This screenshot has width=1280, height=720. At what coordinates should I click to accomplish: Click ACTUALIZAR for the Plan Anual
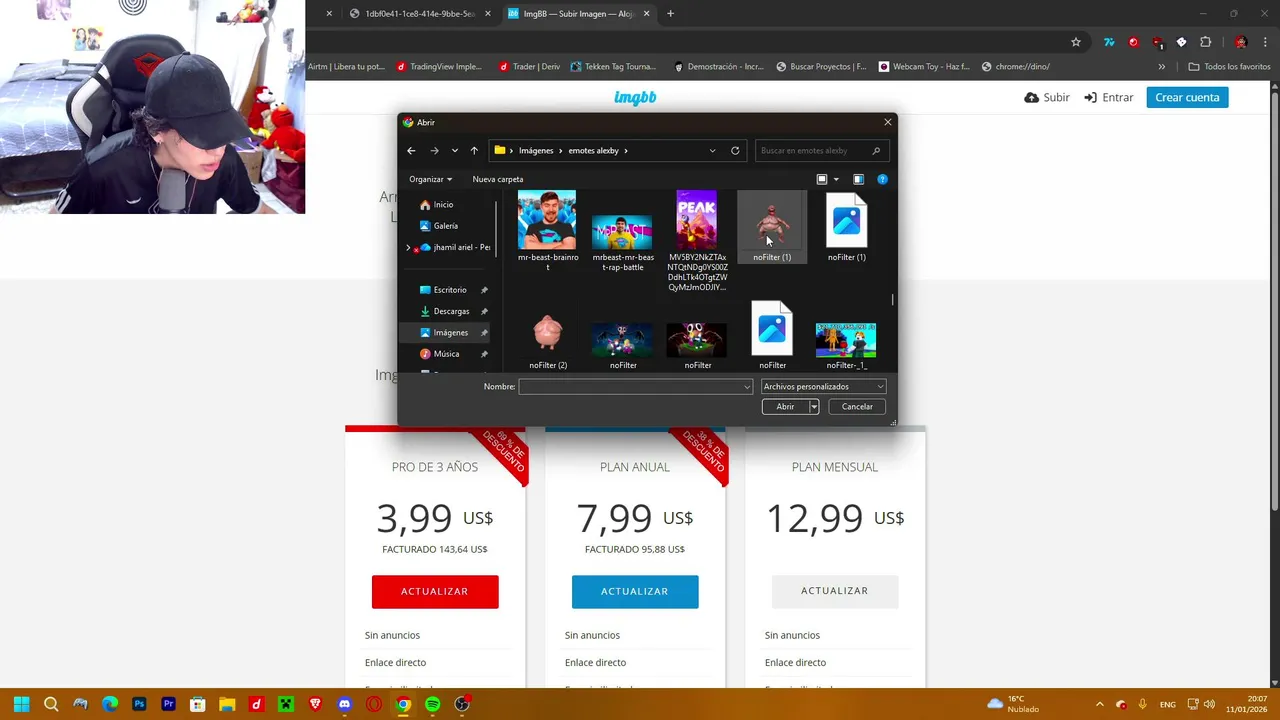tap(635, 591)
